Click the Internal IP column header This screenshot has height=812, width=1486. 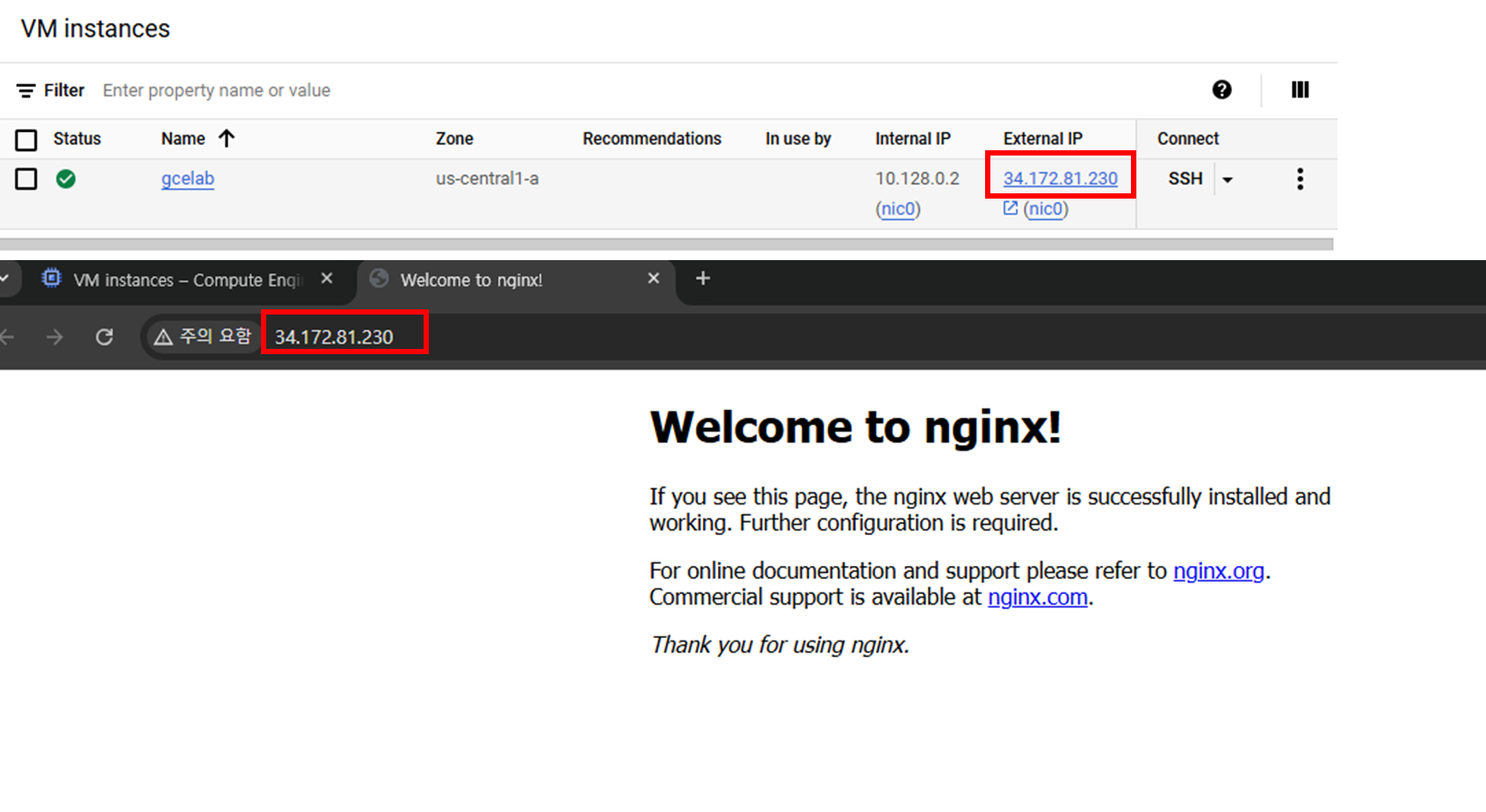[x=912, y=139]
